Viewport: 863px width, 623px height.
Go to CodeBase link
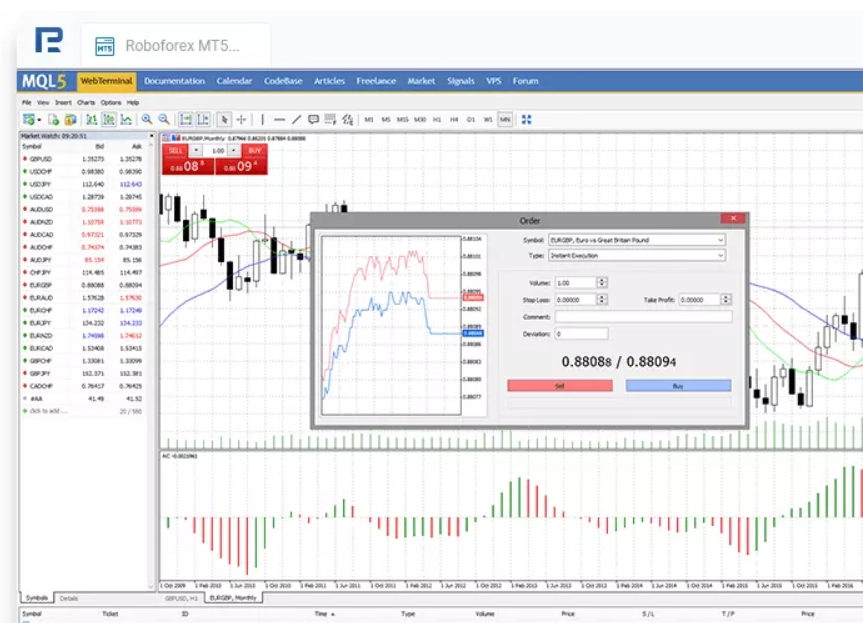click(283, 81)
